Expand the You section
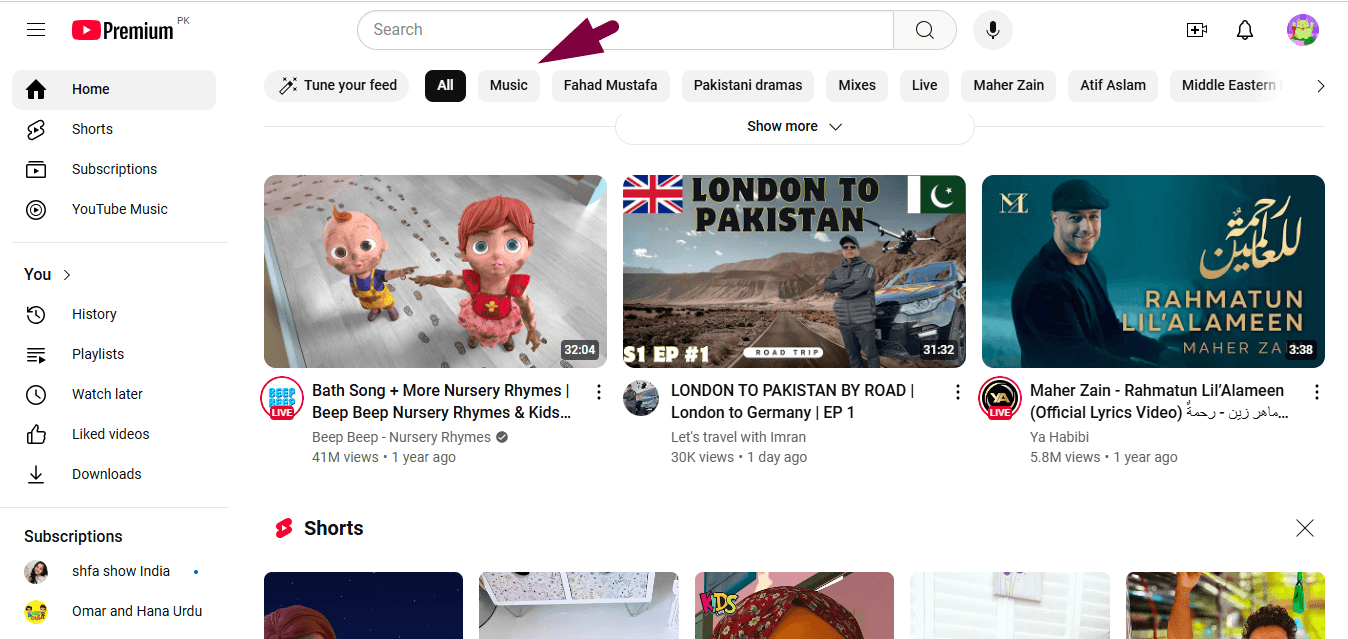The image size is (1348, 639). pos(48,274)
